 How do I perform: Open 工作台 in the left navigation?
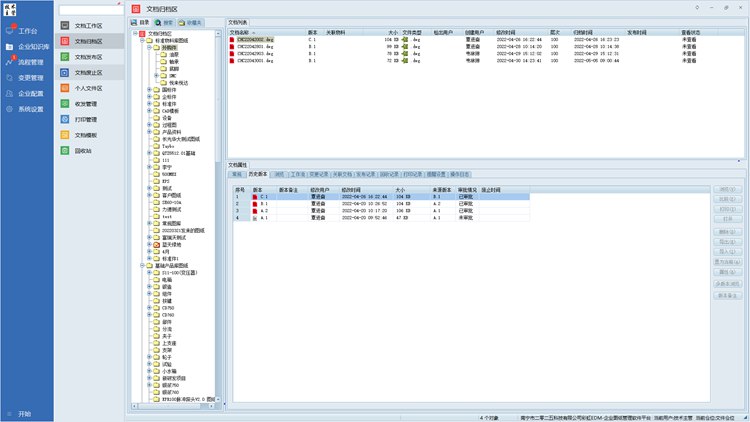(x=27, y=31)
